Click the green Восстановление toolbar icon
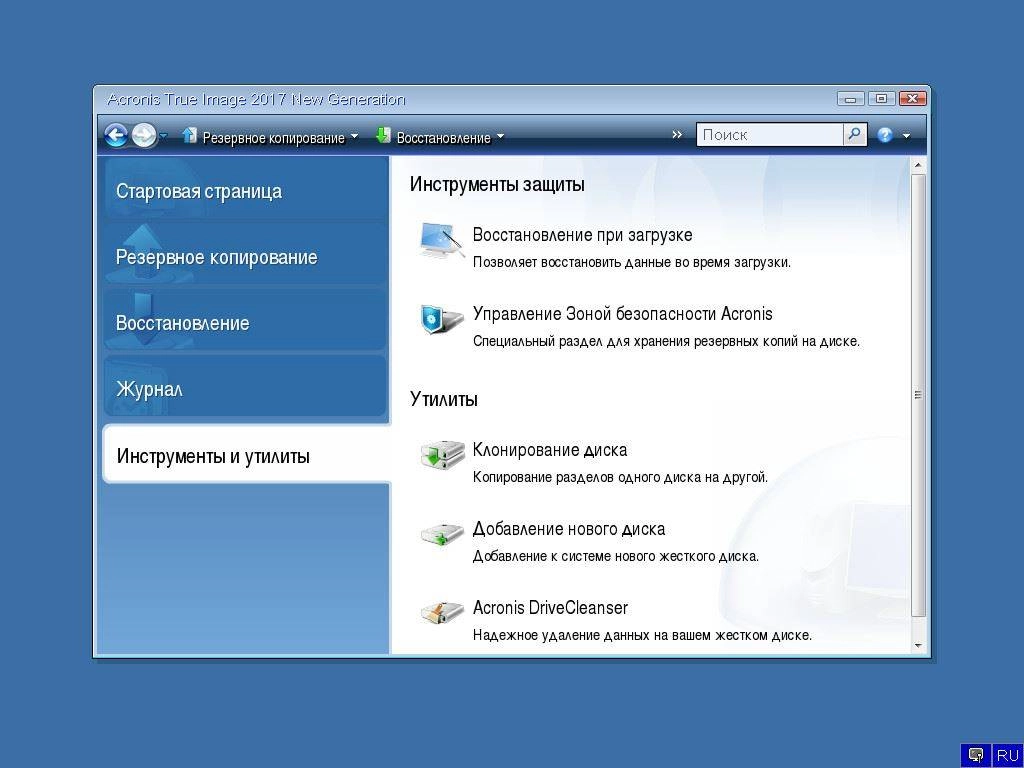 (x=383, y=135)
